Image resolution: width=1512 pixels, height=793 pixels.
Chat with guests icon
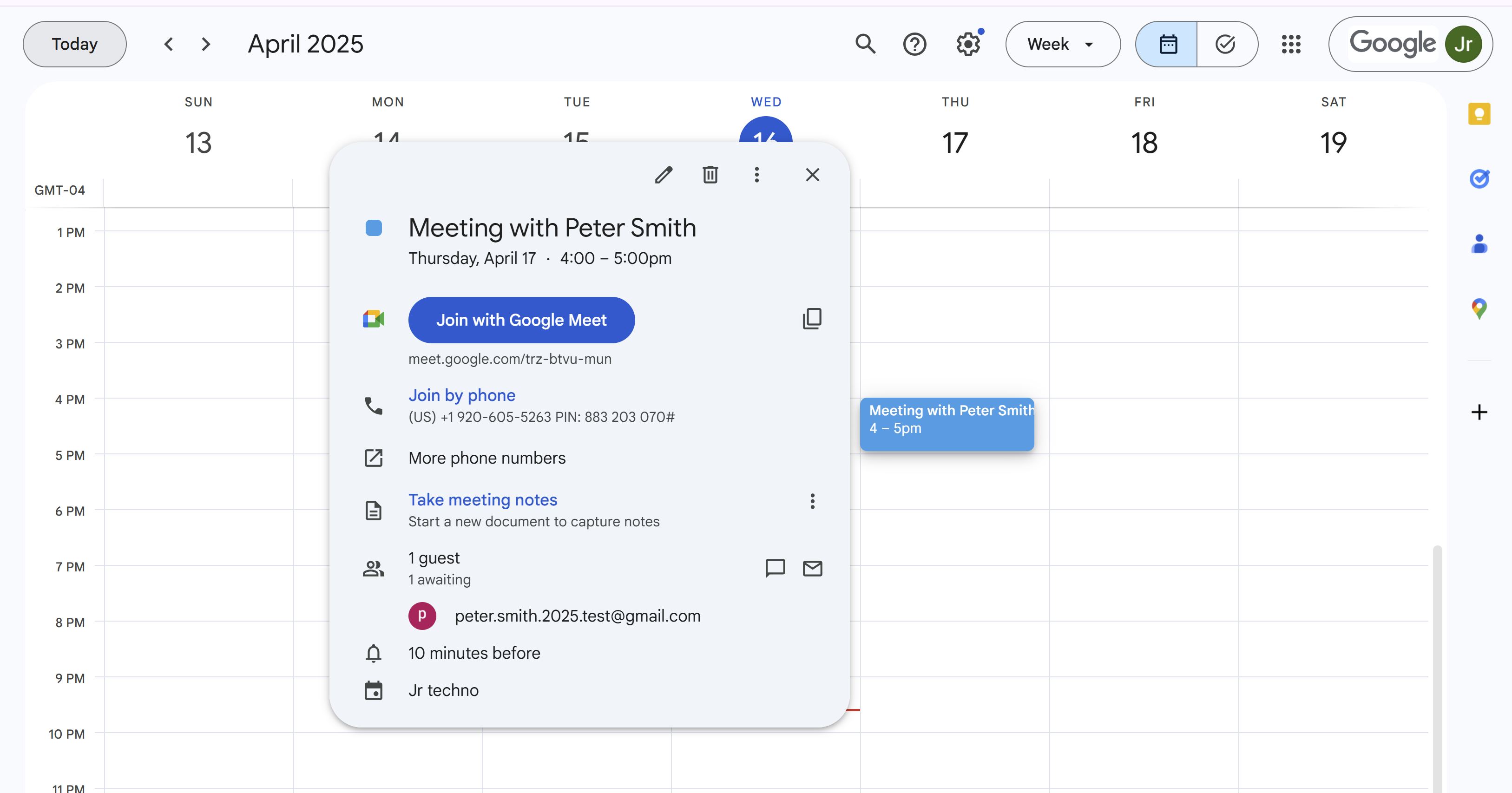pos(775,568)
